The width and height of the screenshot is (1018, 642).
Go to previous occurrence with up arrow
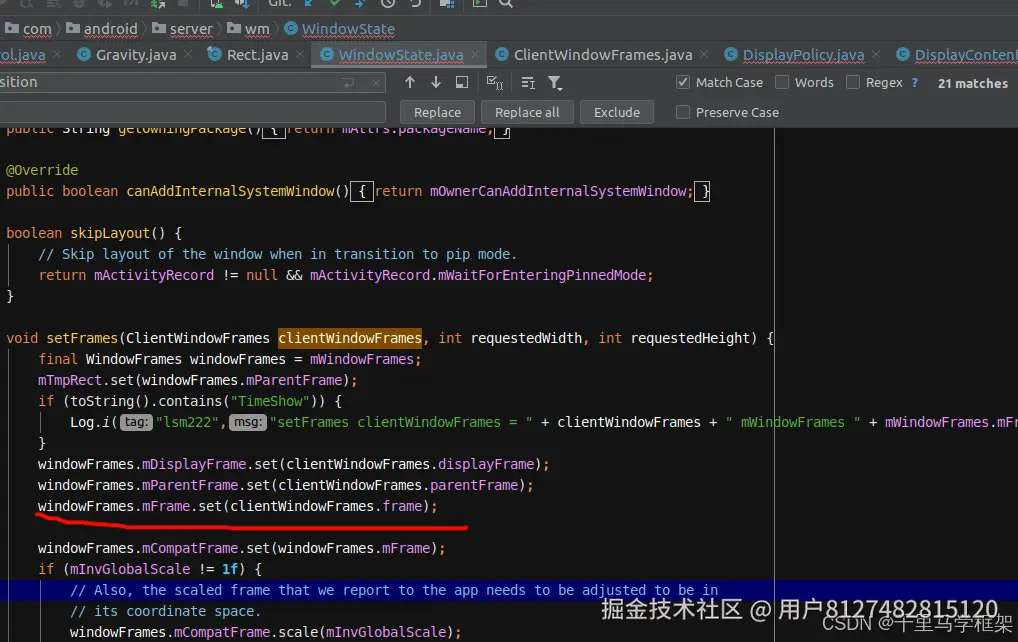pos(410,82)
